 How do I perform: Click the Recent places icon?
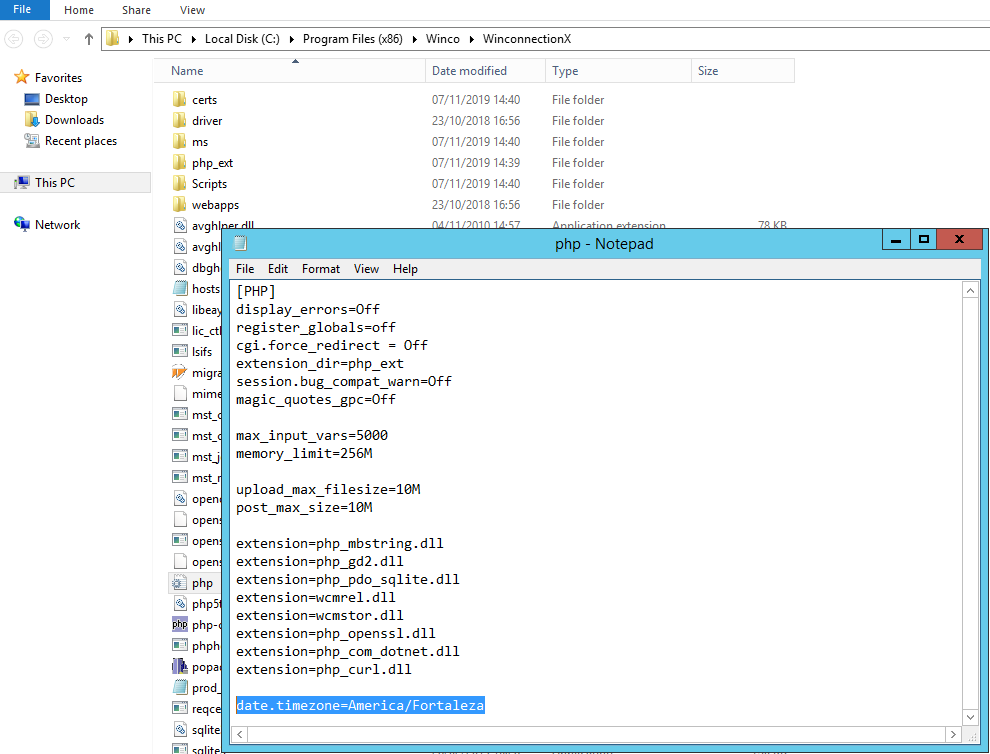tap(32, 141)
